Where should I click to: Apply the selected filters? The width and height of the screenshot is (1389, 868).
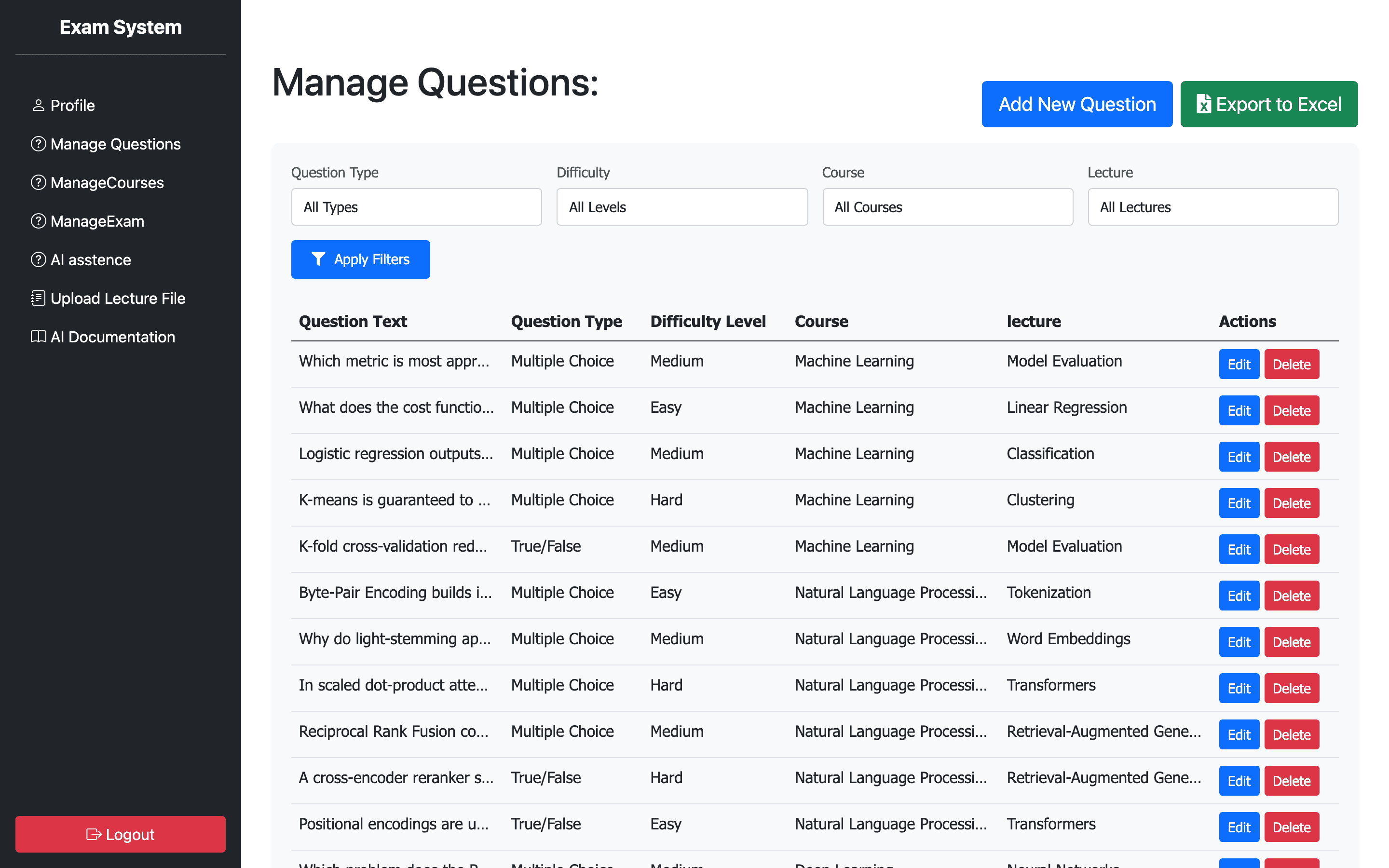[360, 259]
